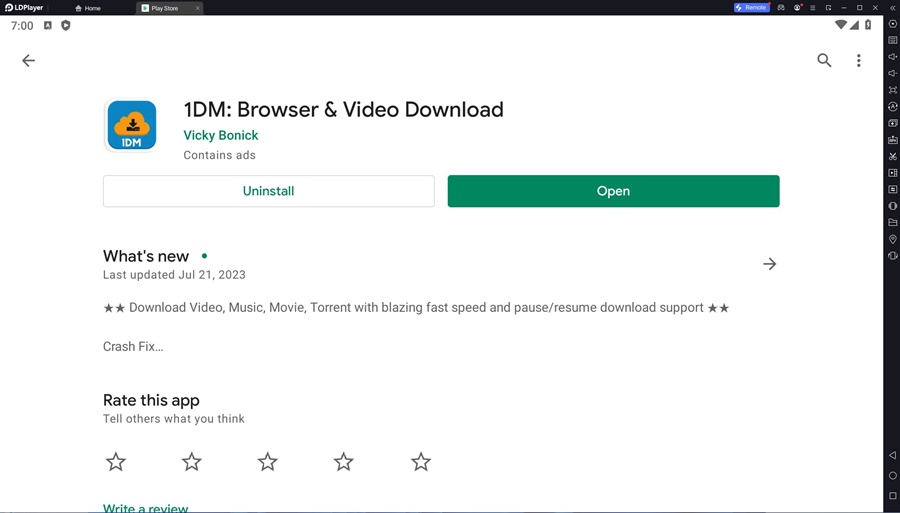Open the three-dot overflow menu
The image size is (900, 513).
859,60
